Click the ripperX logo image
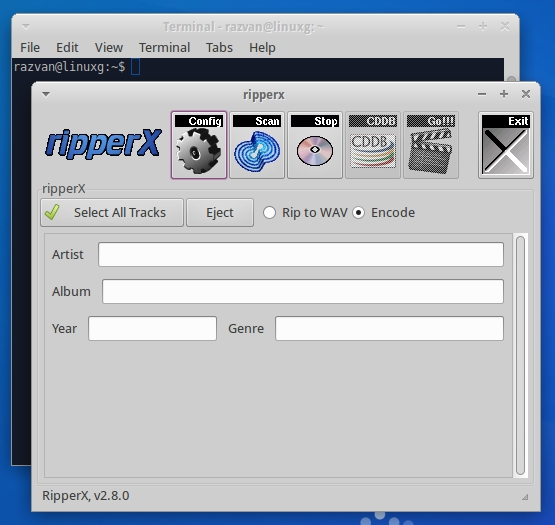Viewport: 555px width, 525px height. tap(103, 143)
